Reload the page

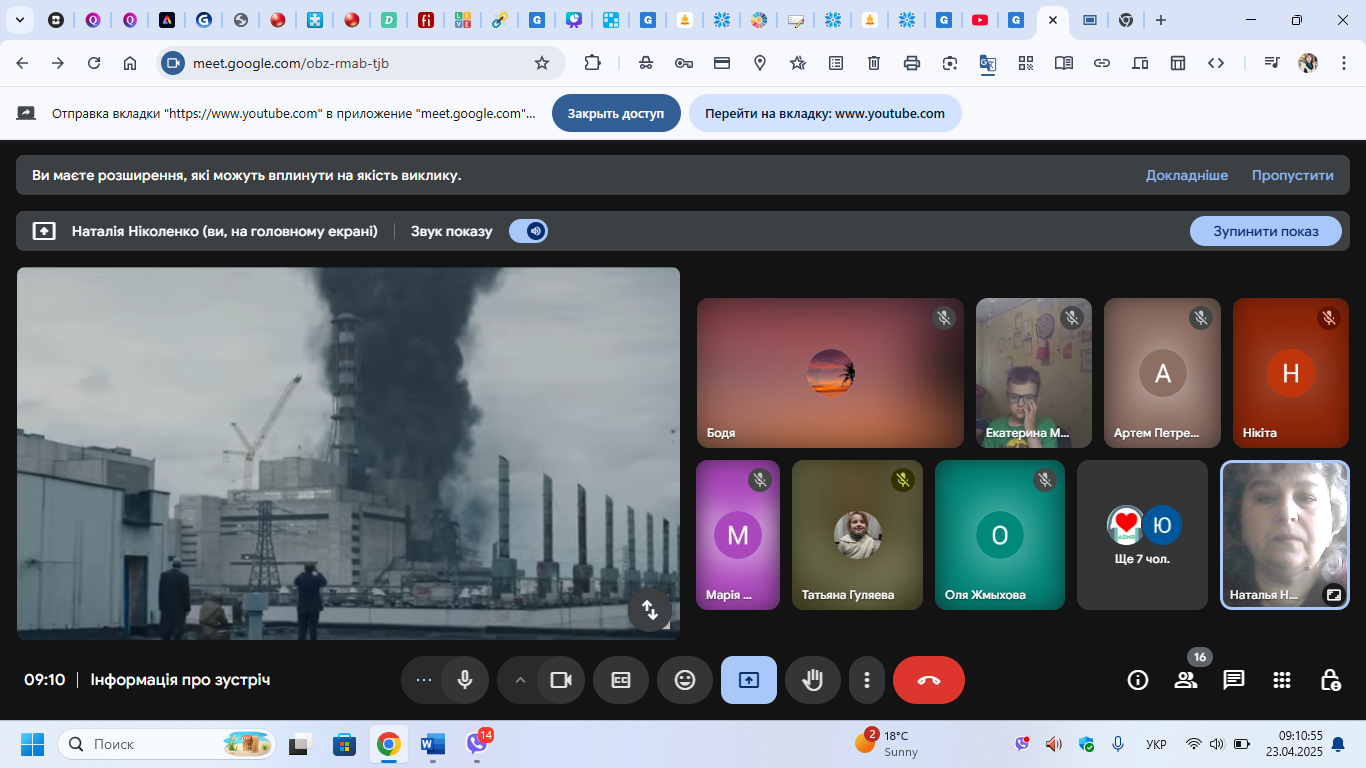point(94,63)
